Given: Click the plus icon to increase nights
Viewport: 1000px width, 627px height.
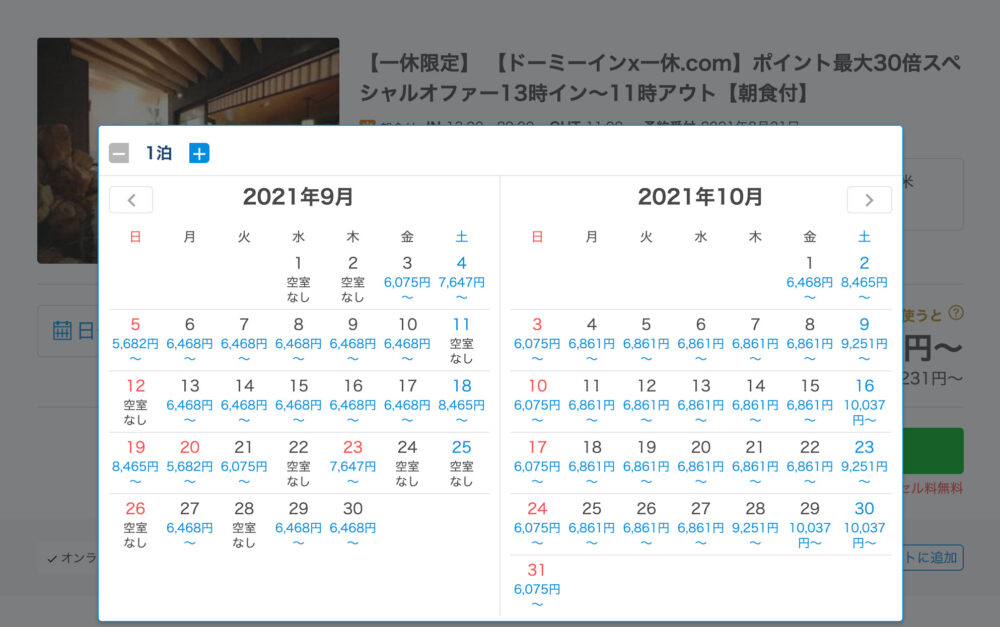Looking at the screenshot, I should click(199, 152).
